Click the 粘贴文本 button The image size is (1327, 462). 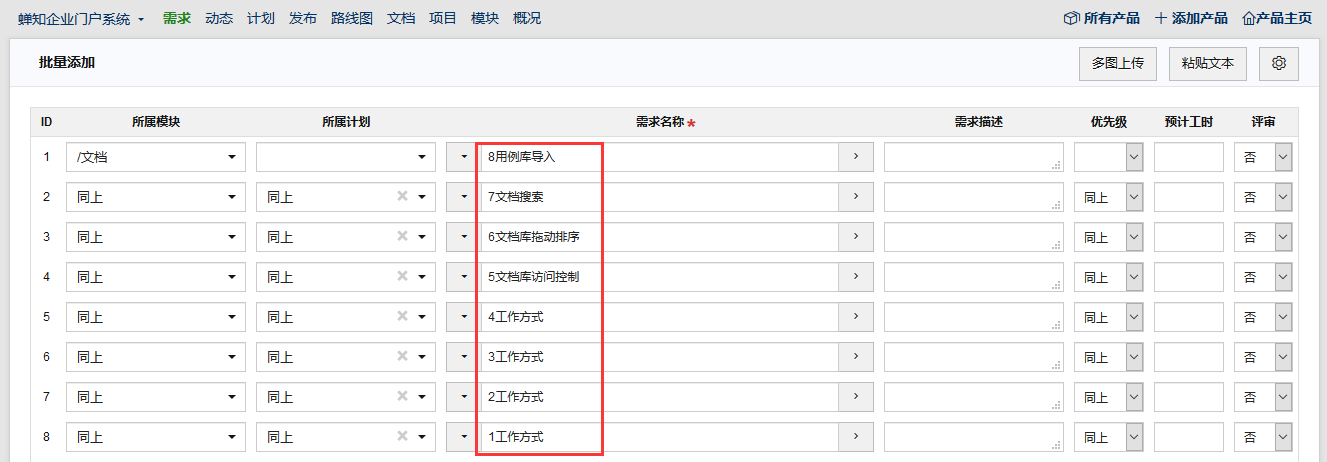pyautogui.click(x=1207, y=63)
